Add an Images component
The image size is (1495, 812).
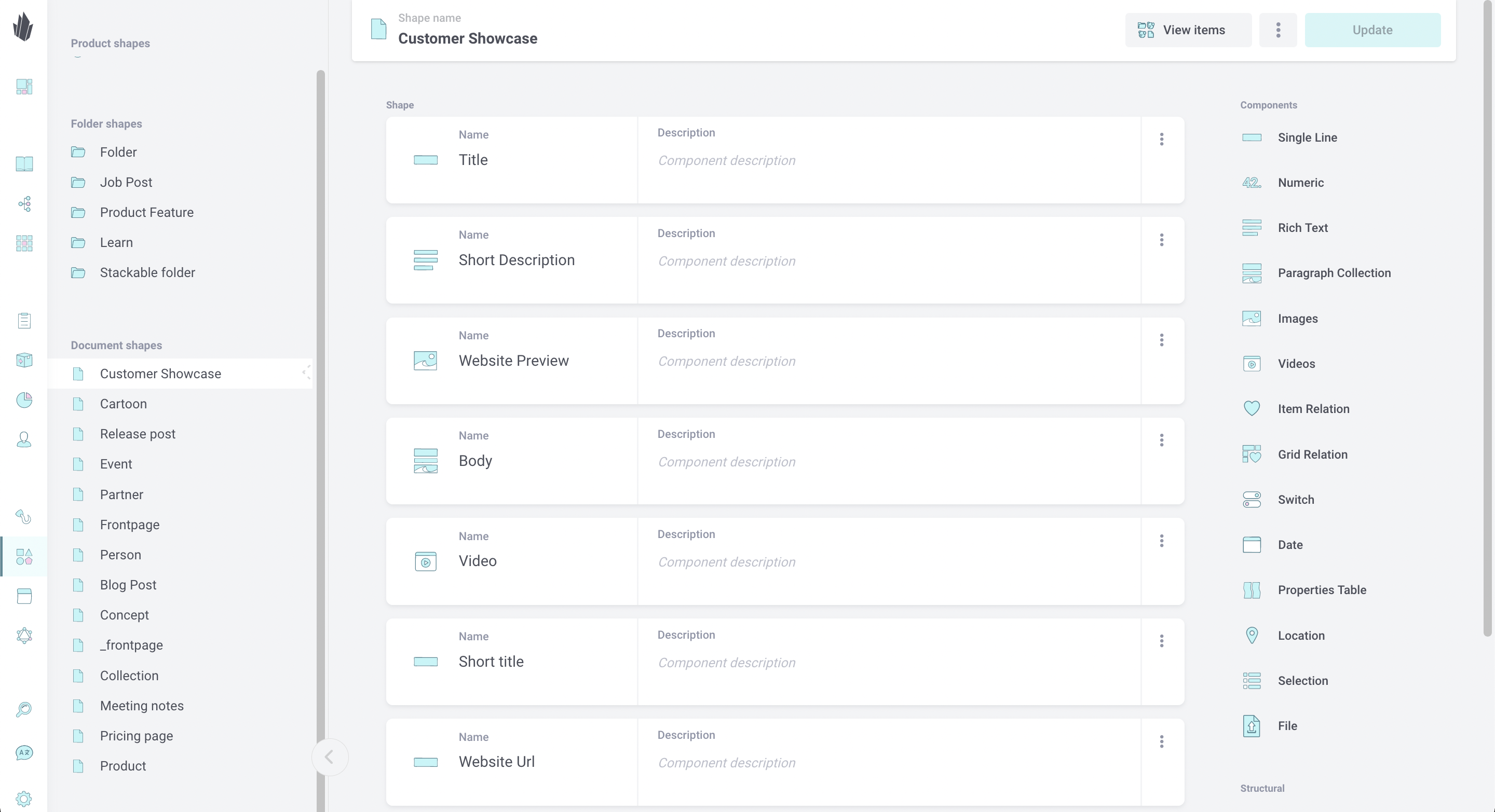pos(1280,319)
